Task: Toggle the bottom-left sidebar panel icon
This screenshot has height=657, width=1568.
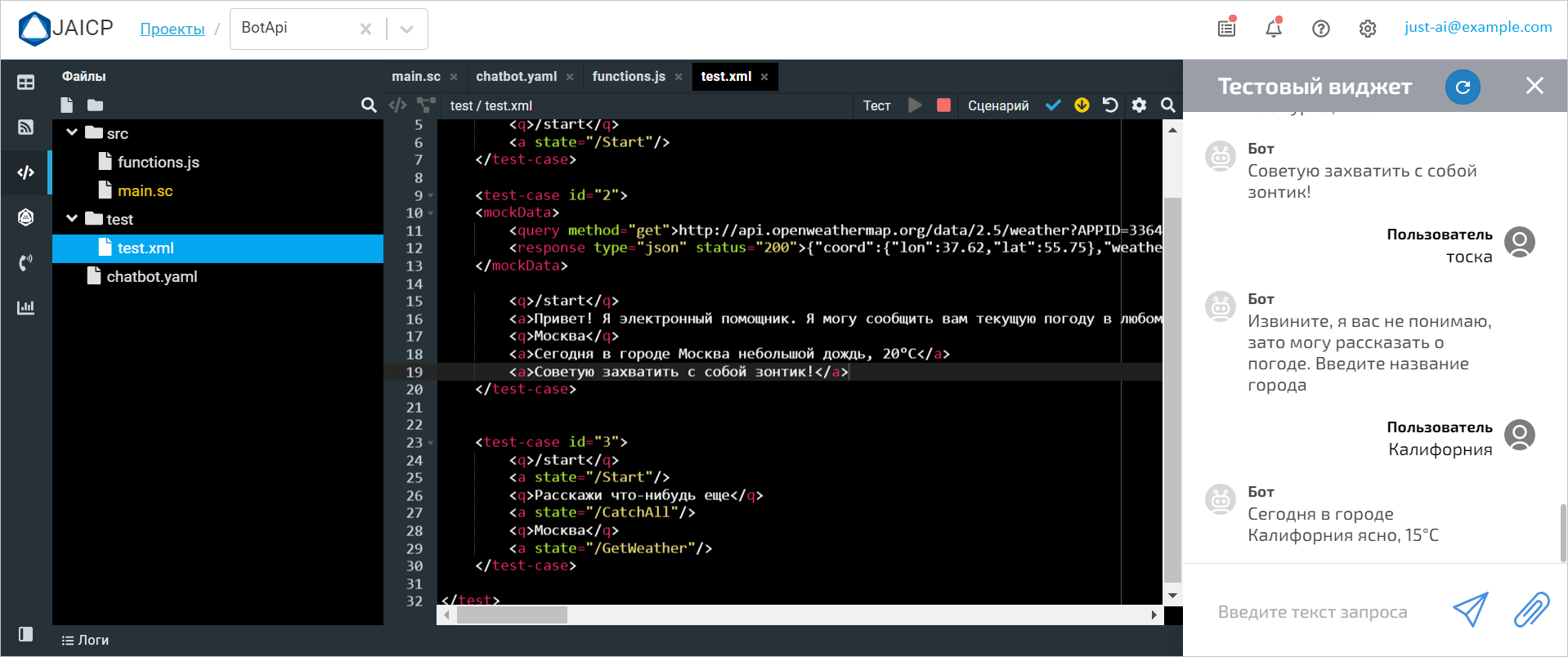Action: pyautogui.click(x=25, y=634)
